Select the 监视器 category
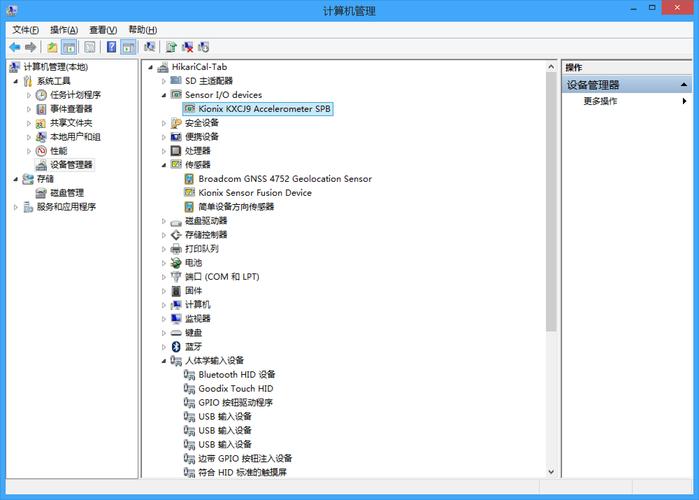The image size is (699, 500). 191,319
